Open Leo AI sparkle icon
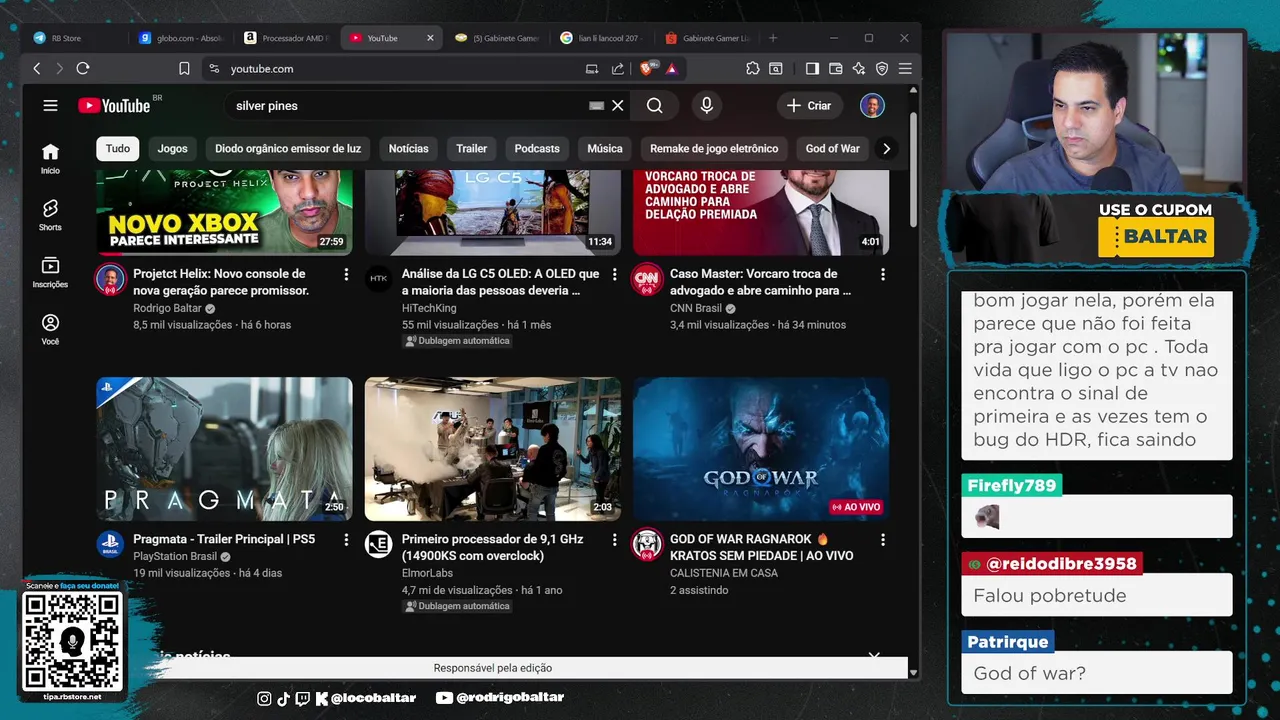This screenshot has height=720, width=1280. coord(859,68)
